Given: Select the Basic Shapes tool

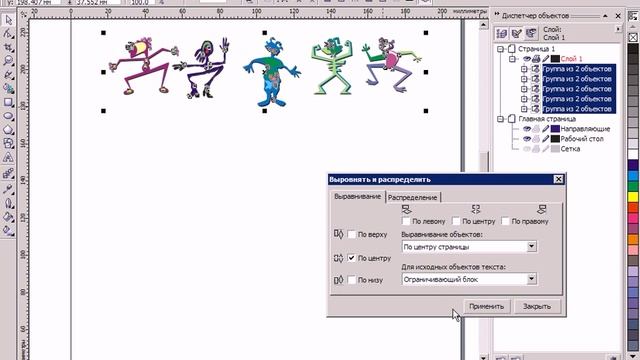Looking at the screenshot, I should [x=8, y=143].
